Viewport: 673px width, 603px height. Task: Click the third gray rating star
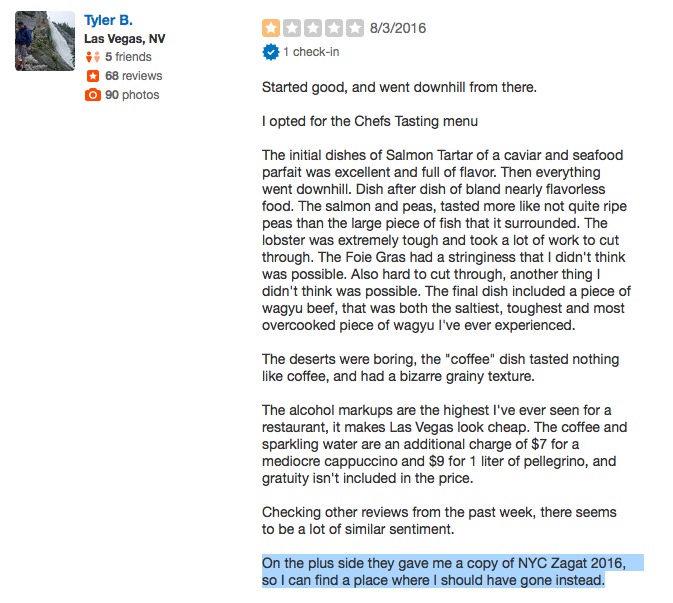click(x=313, y=28)
